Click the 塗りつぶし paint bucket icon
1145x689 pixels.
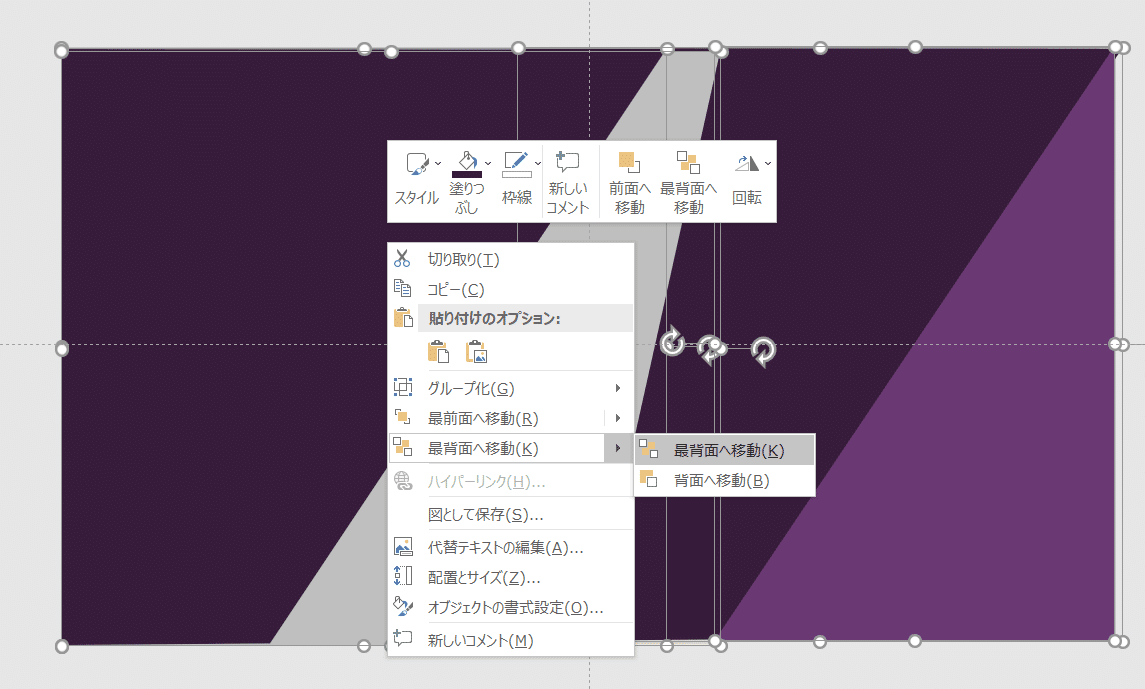tap(467, 162)
